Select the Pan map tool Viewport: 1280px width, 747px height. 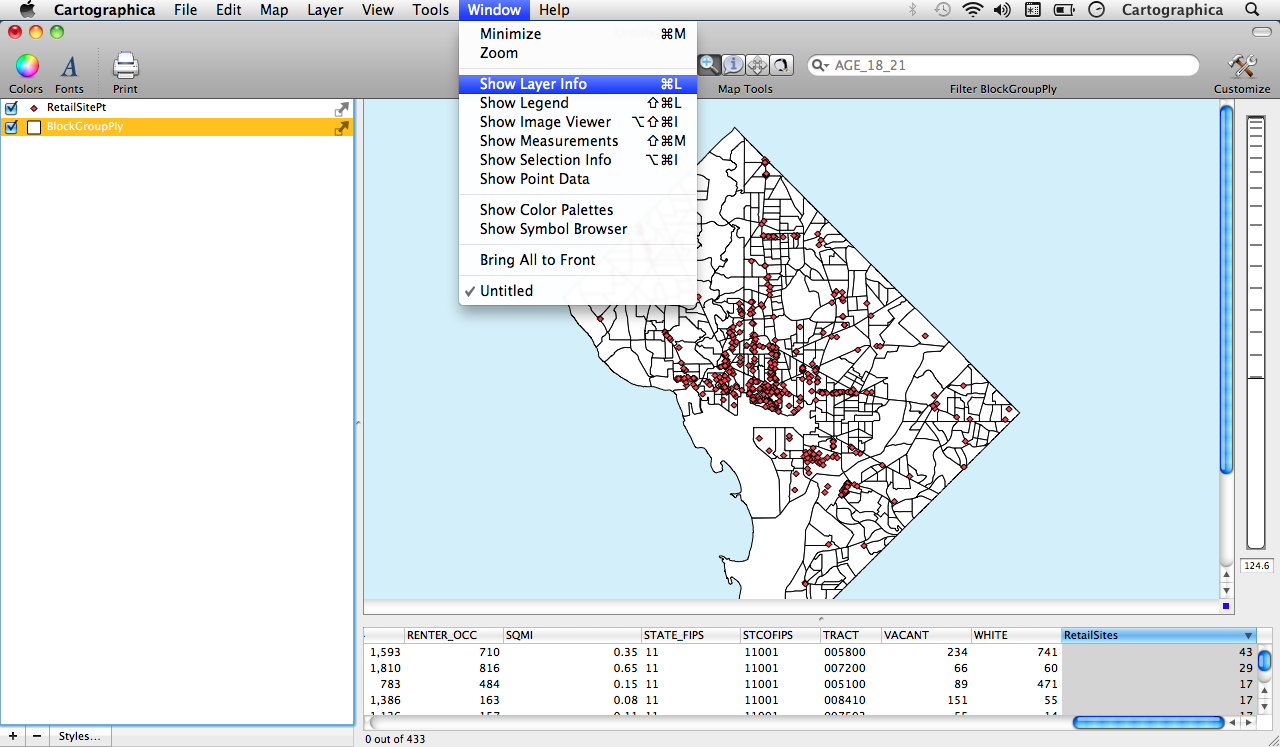click(757, 64)
